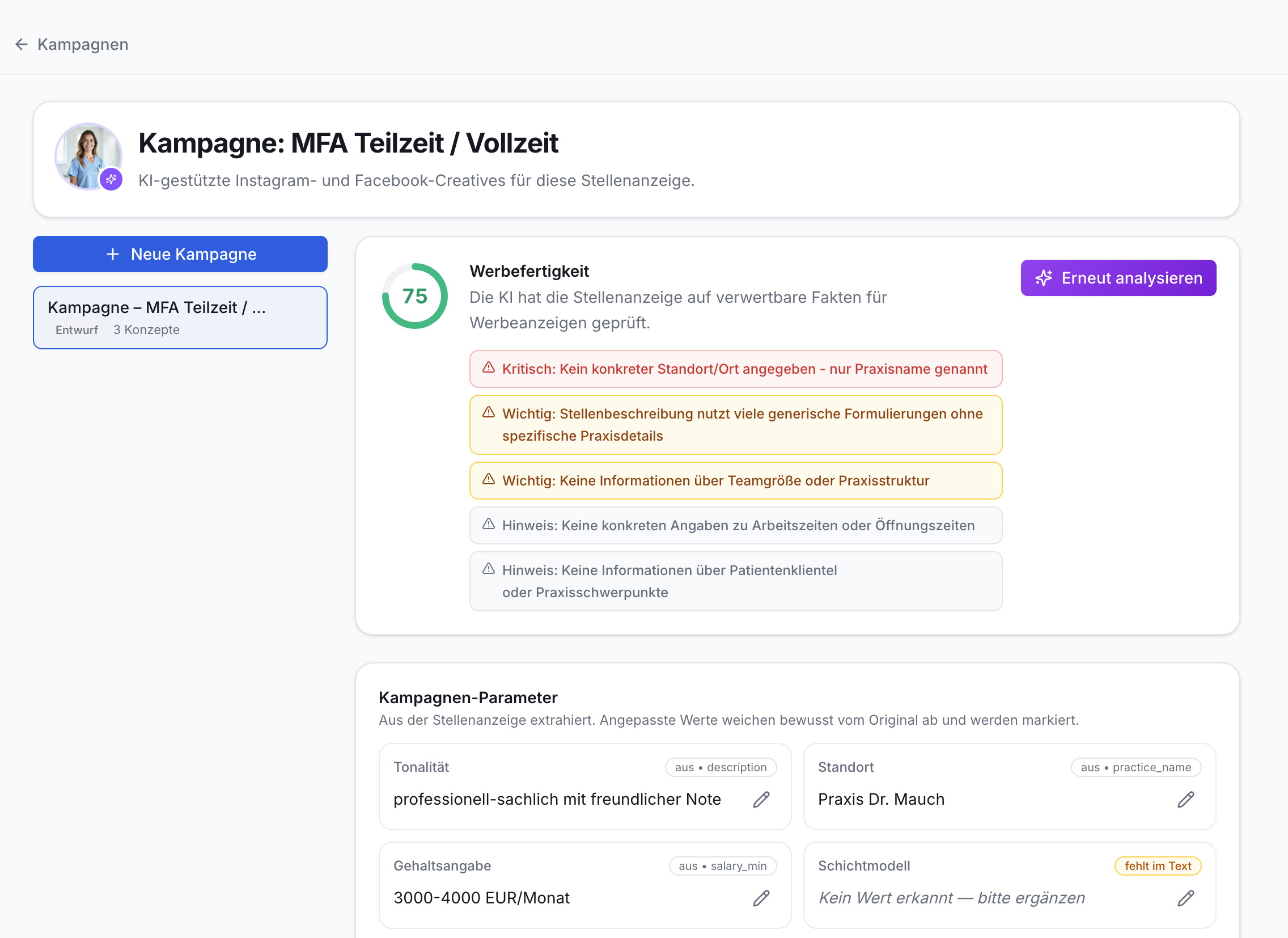Click the 3000-4000 EUR/Monat value
Screen dimensions: 1288x938
tap(481, 898)
